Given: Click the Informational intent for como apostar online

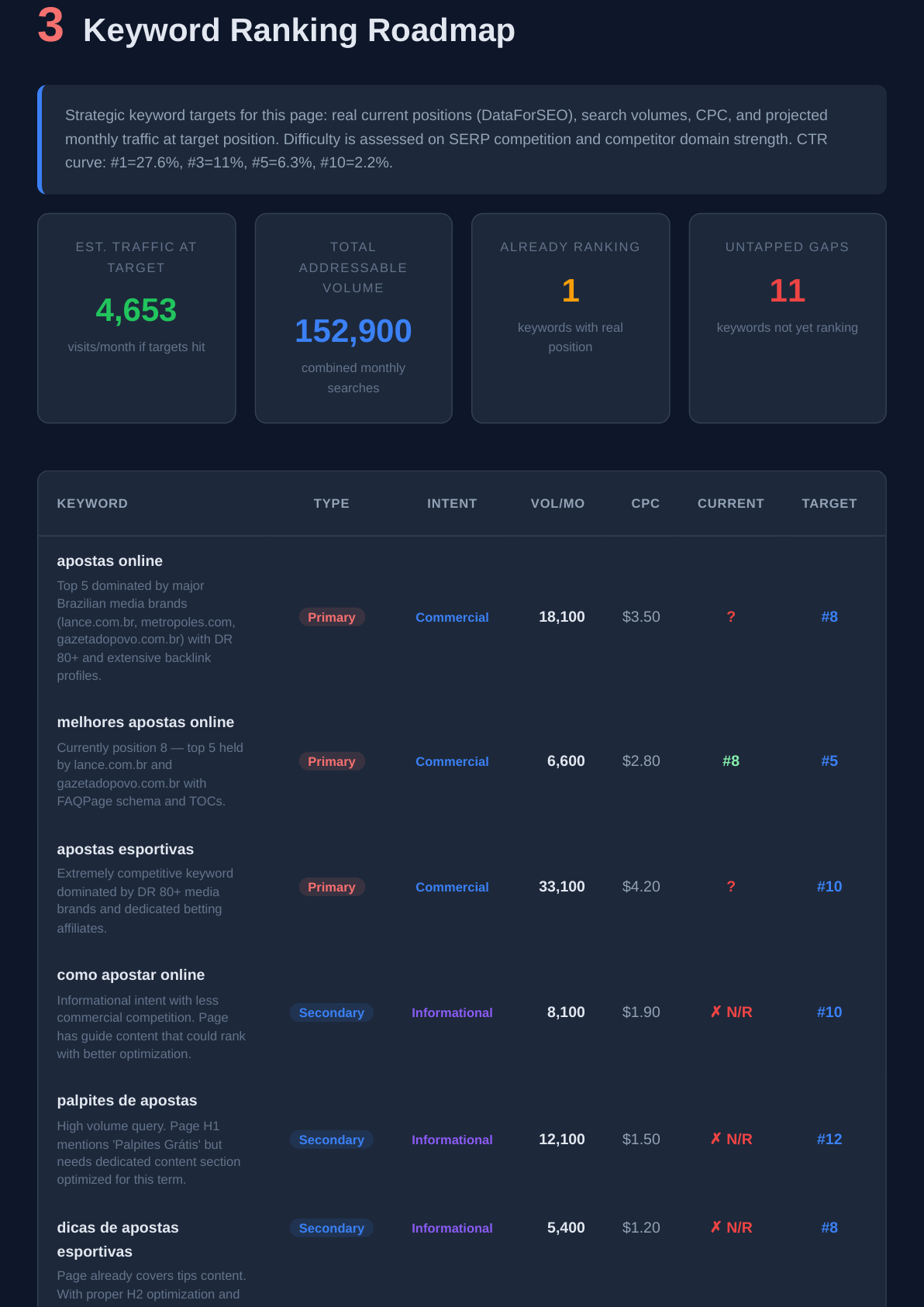Looking at the screenshot, I should [x=452, y=1012].
